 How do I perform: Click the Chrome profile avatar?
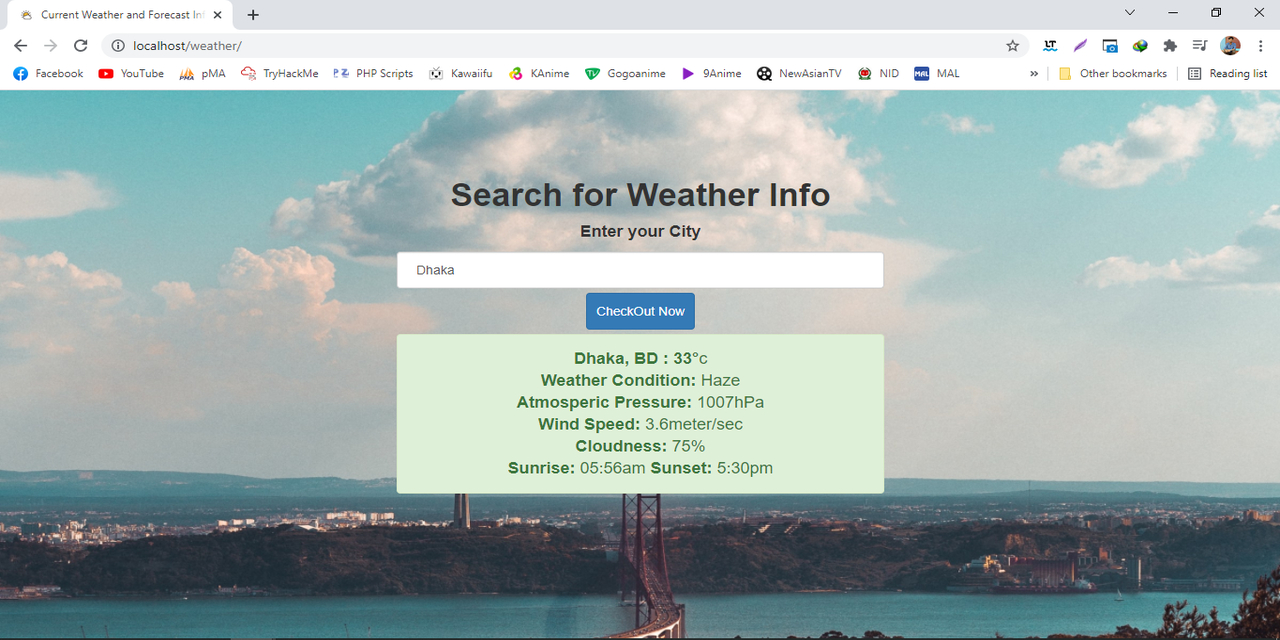[1230, 45]
